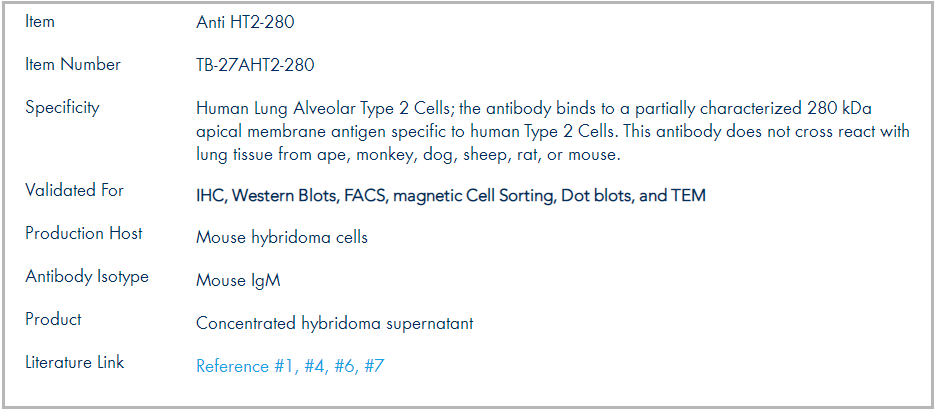This screenshot has height=412, width=938.
Task: Select the TB-27AHT2-280 item number text
Action: pyautogui.click(x=255, y=65)
